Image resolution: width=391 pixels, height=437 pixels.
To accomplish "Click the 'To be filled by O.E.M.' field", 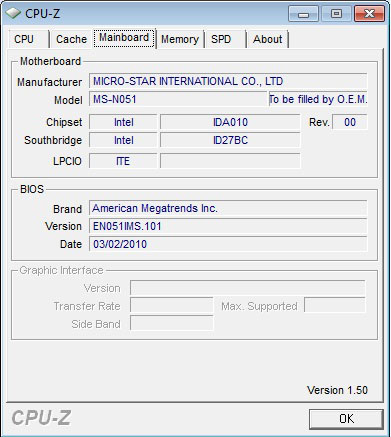I will (318, 99).
